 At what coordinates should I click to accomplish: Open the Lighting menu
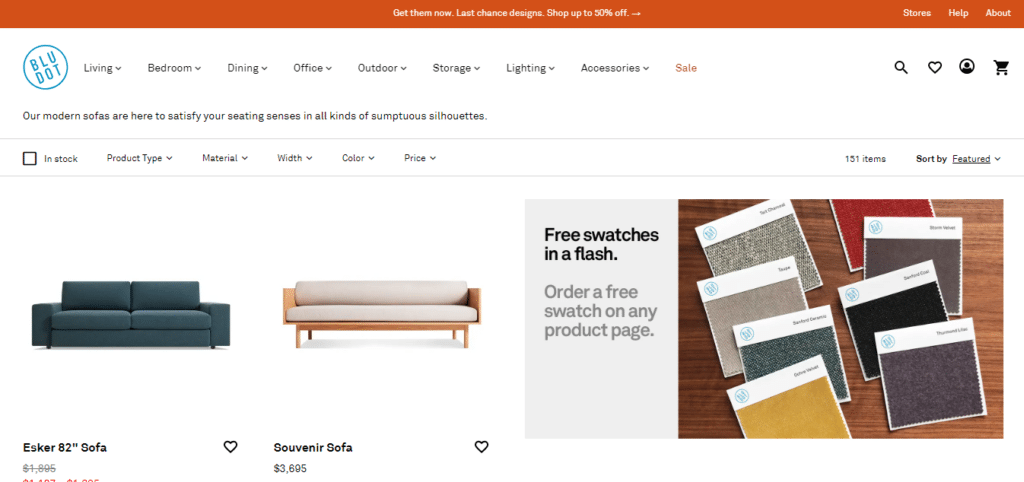click(530, 68)
